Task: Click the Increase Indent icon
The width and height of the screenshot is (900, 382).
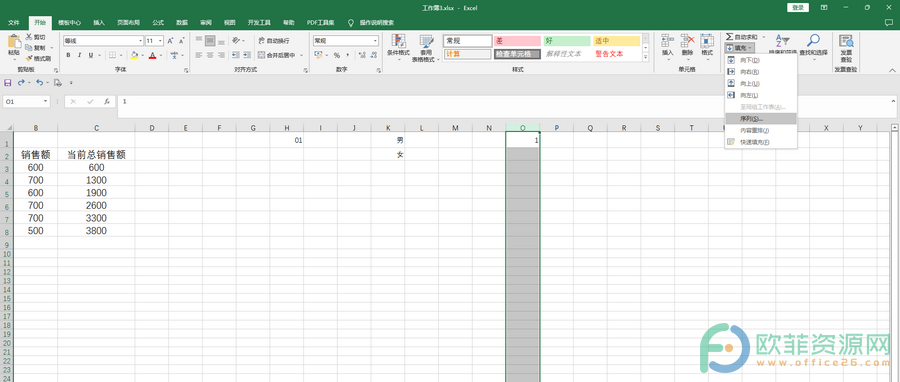Action: 247,55
